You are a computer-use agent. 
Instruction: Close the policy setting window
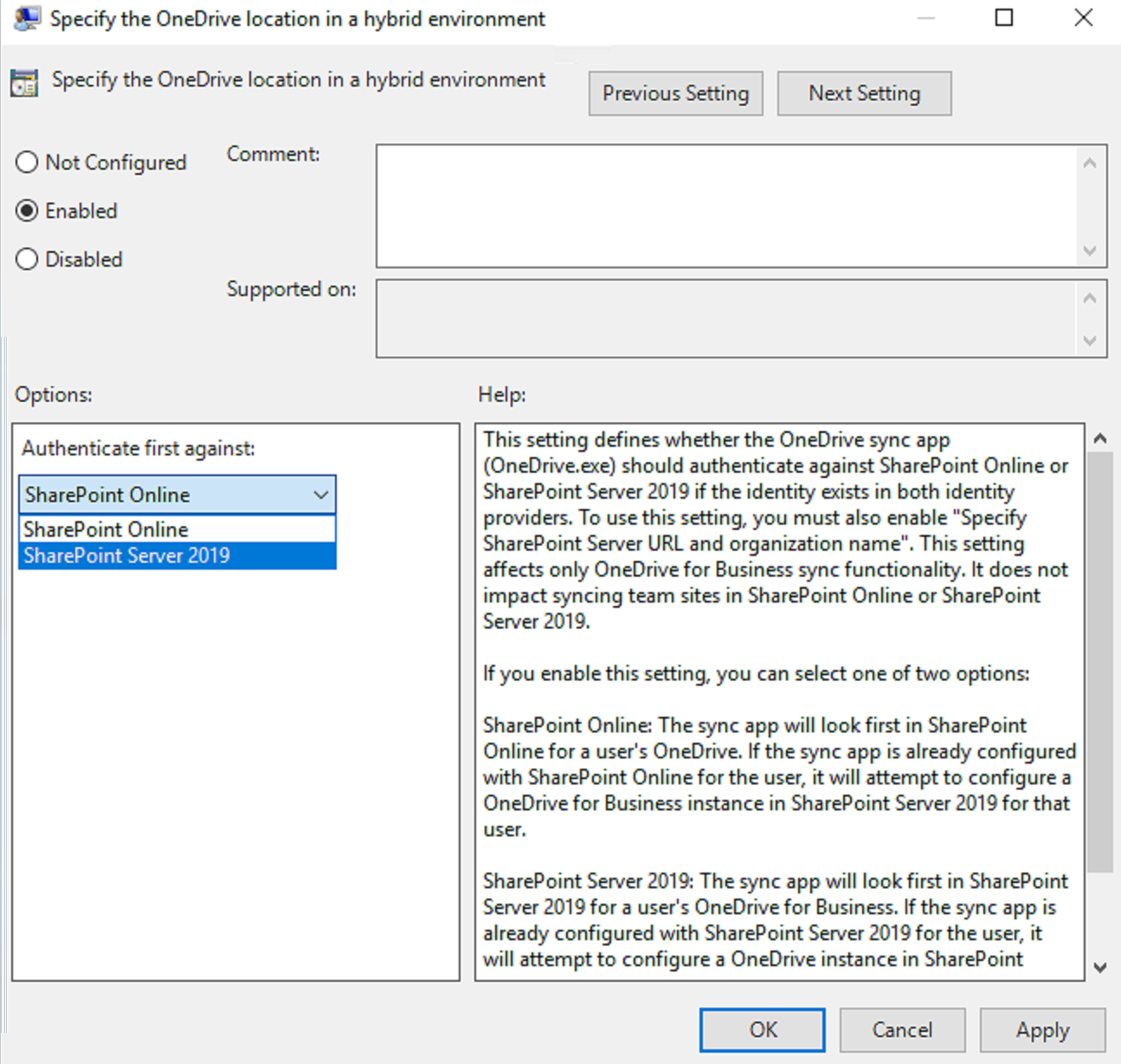pos(1083,17)
